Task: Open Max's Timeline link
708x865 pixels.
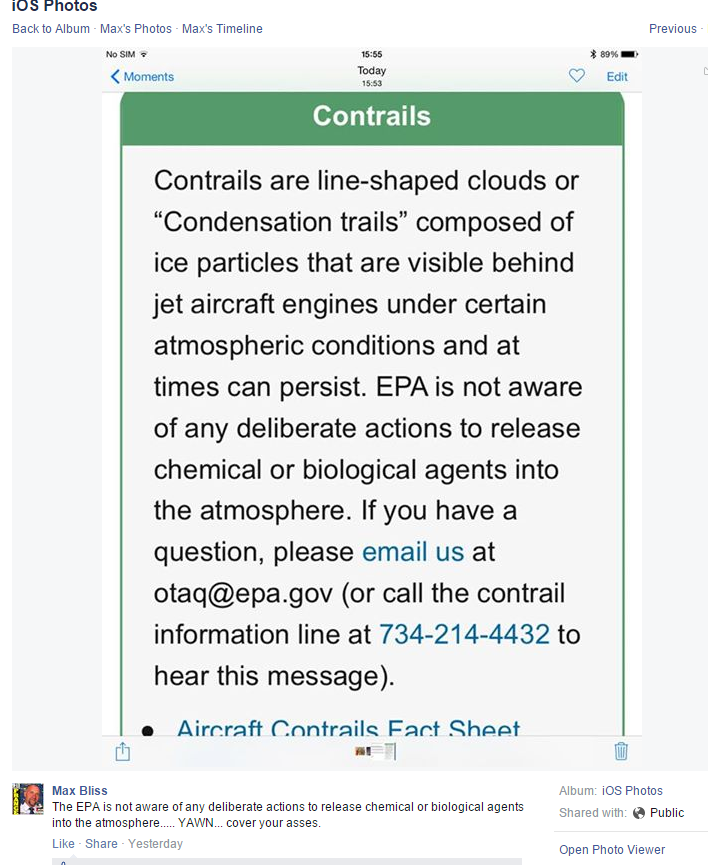Action: point(222,29)
